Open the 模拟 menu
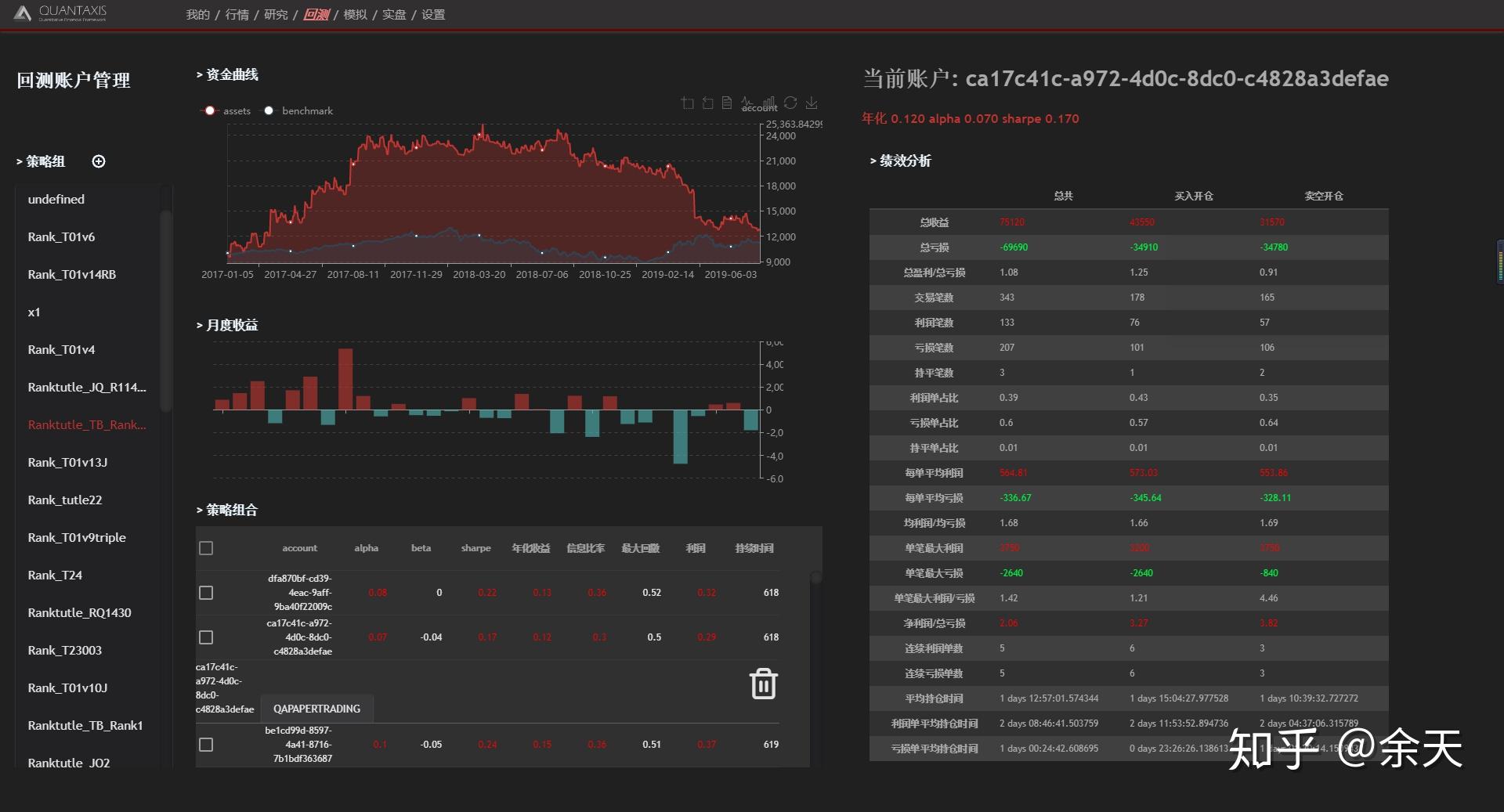The height and width of the screenshot is (812, 1504). pyautogui.click(x=355, y=15)
